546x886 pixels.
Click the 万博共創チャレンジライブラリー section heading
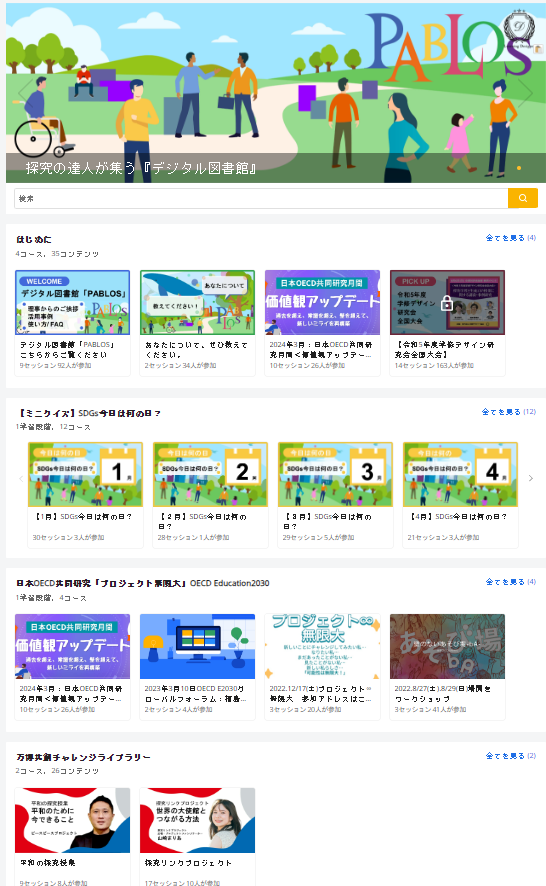click(x=84, y=757)
